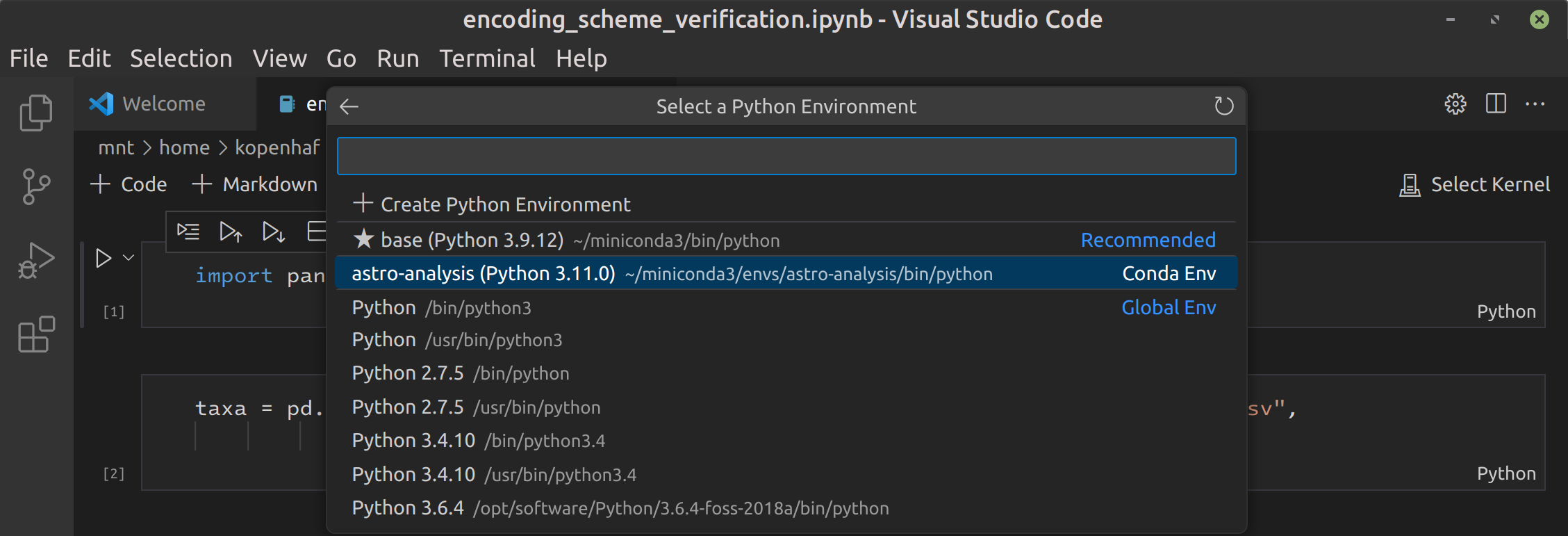Go back in the environment picker
Image resolution: width=1568 pixels, height=536 pixels.
coord(349,106)
